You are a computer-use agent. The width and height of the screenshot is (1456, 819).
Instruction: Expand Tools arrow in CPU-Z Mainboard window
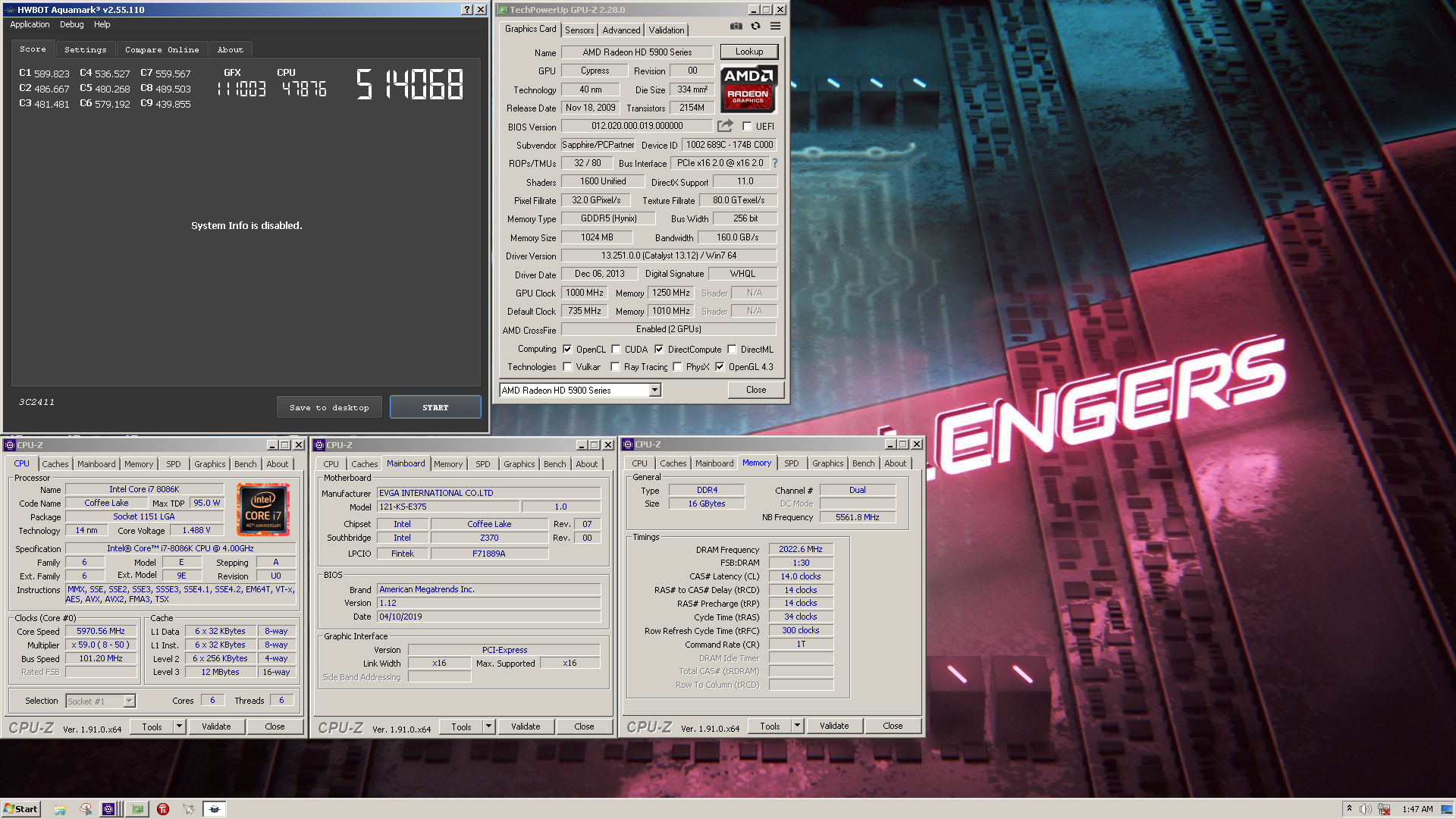point(488,726)
